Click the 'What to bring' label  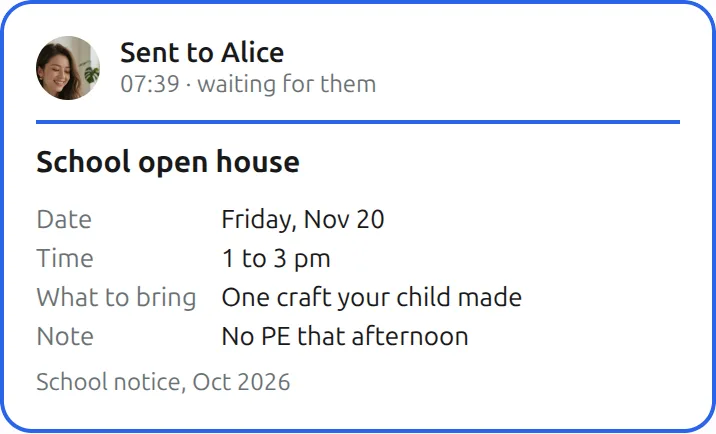(116, 297)
